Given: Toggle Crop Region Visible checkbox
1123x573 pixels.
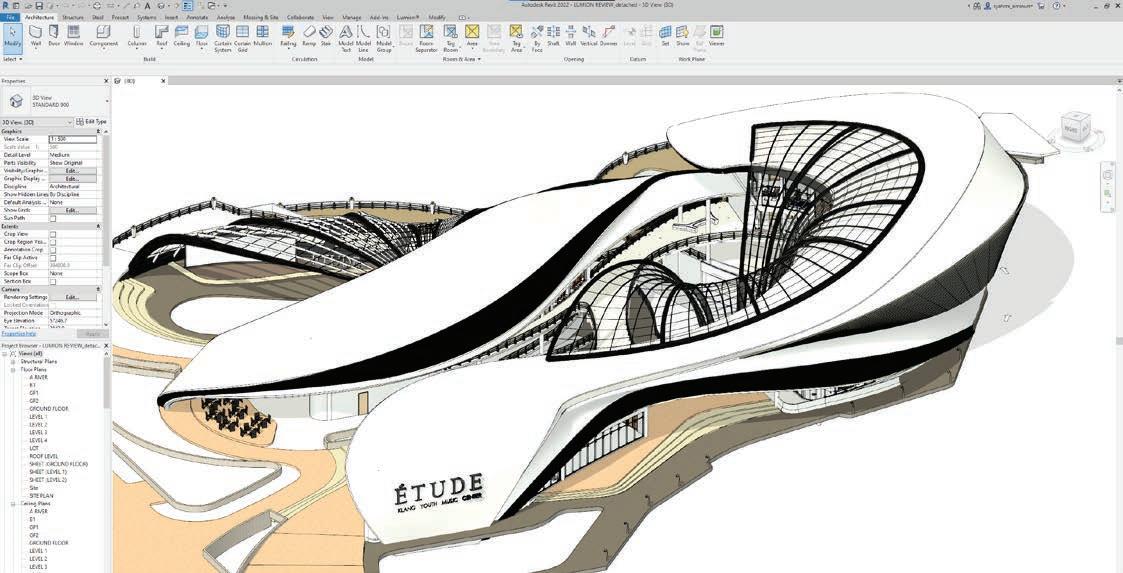Looking at the screenshot, I should [52, 242].
